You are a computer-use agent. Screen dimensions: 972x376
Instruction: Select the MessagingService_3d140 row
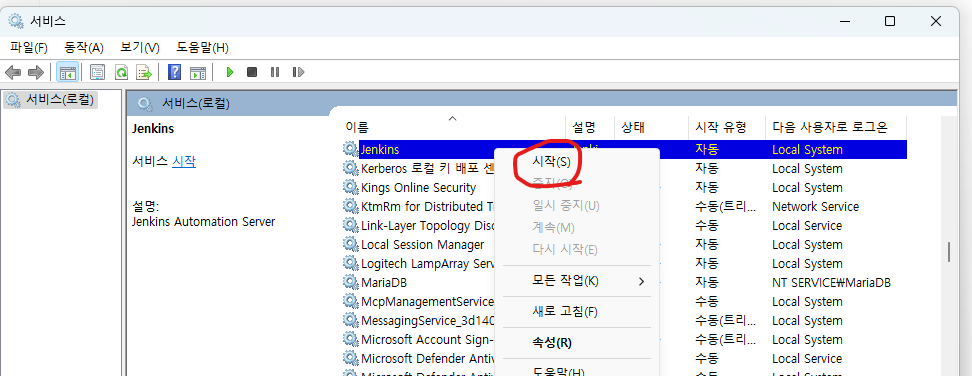[625, 320]
